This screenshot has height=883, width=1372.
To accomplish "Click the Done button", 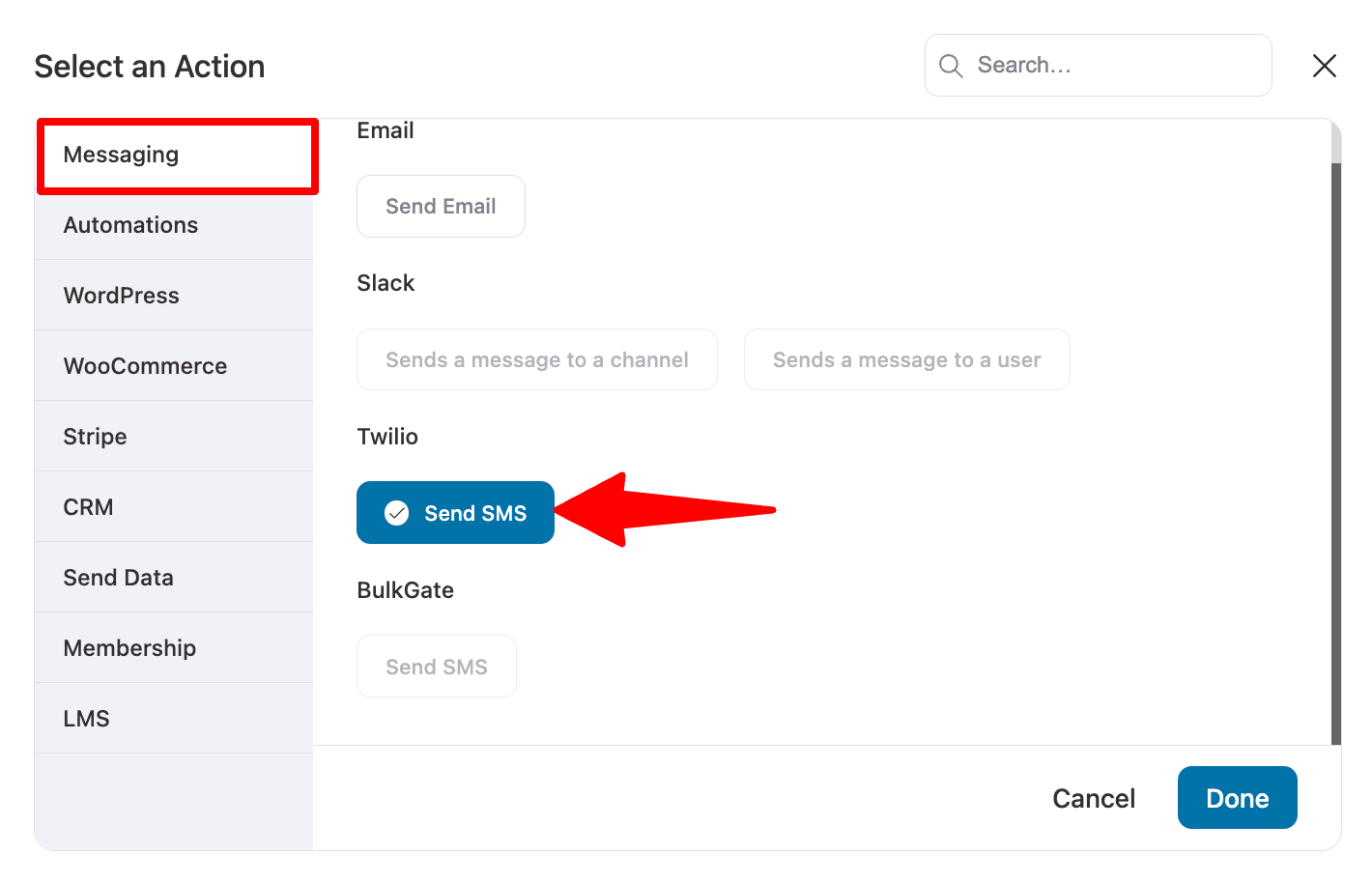I will coord(1238,798).
